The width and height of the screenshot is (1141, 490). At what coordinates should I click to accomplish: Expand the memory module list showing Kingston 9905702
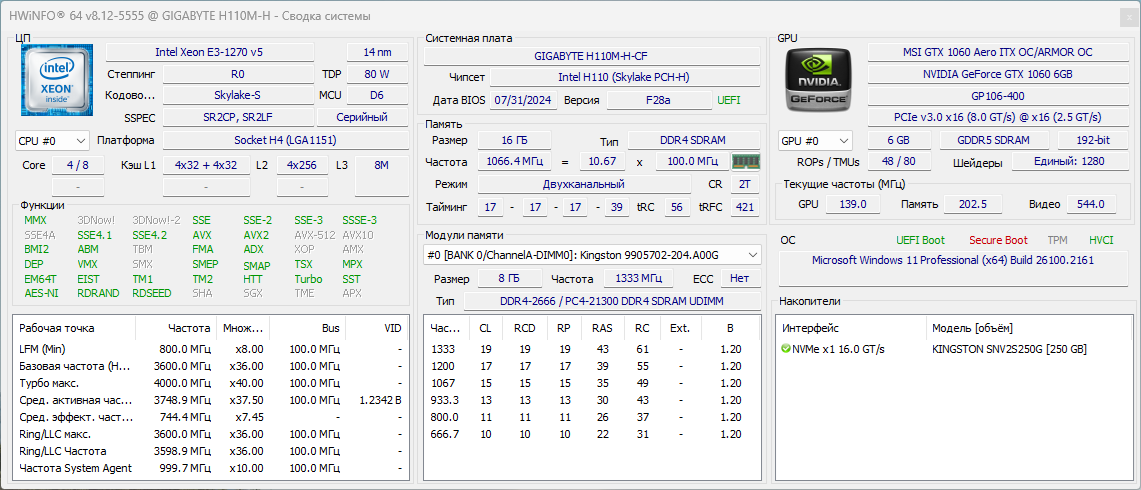click(x=750, y=255)
